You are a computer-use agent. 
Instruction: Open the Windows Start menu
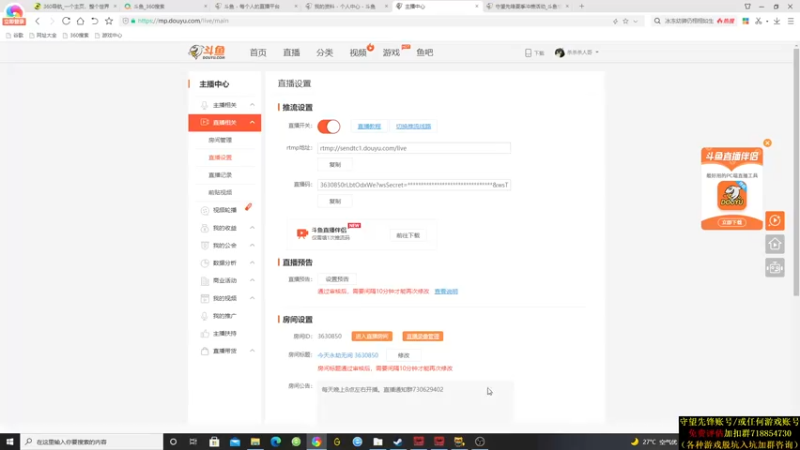[10, 442]
